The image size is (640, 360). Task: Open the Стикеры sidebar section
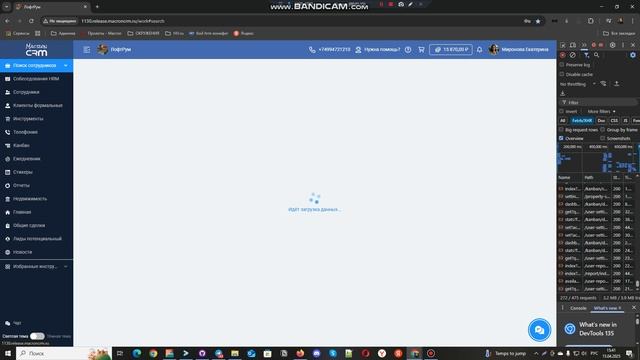click(36, 172)
